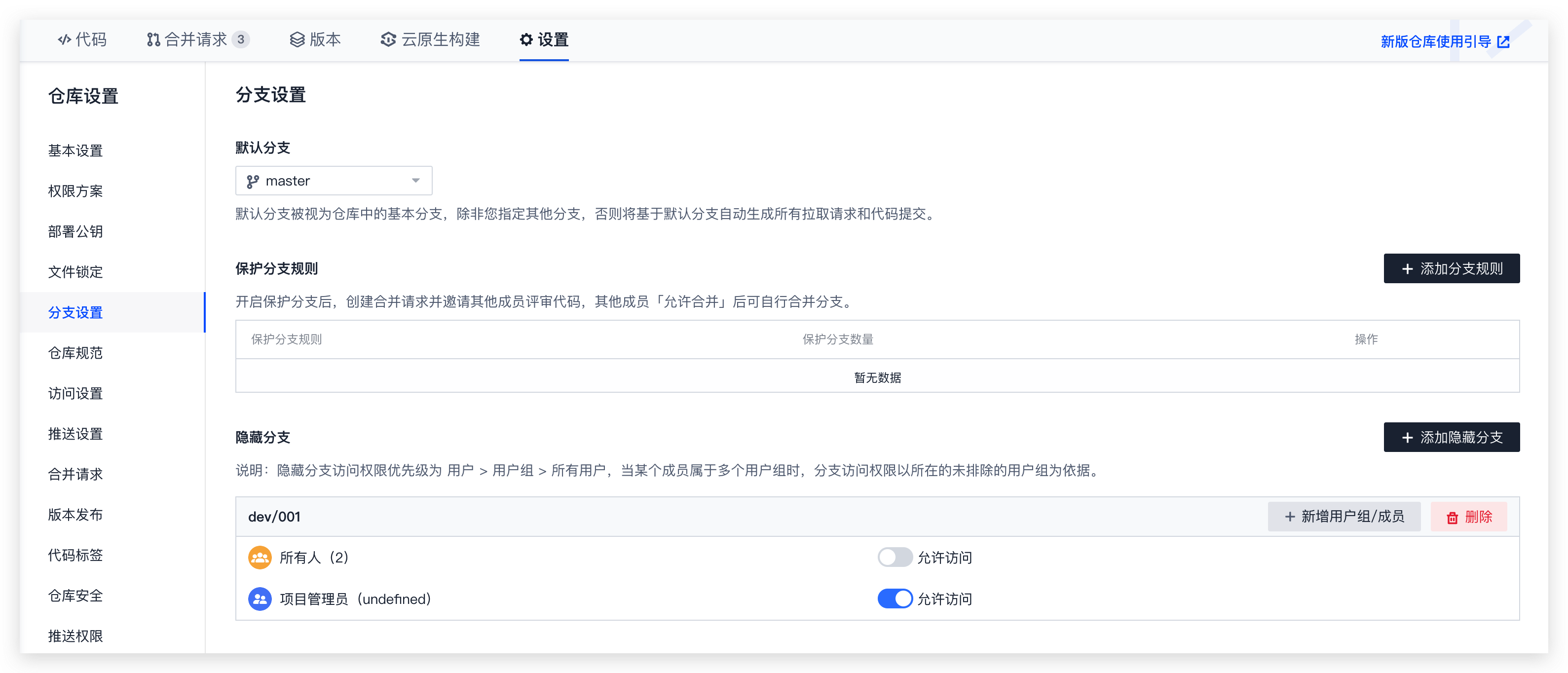Click the dropdown arrow in master selector
This screenshot has height=673, width=1568.
coord(416,181)
